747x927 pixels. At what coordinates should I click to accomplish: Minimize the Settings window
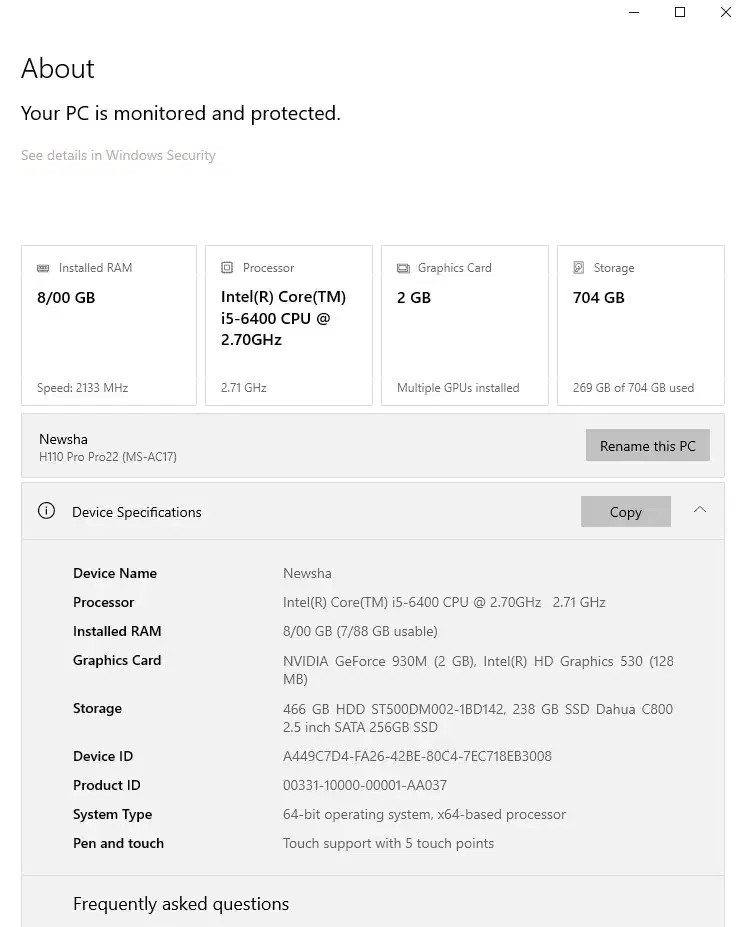point(634,12)
